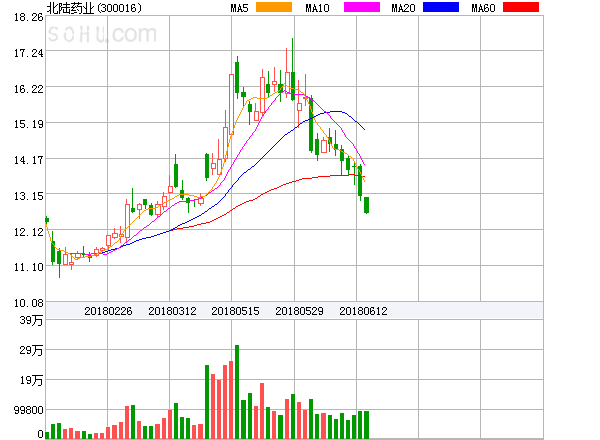Click the blue MA20 legend swatch
The height and width of the screenshot is (440, 600).
pos(441,7)
